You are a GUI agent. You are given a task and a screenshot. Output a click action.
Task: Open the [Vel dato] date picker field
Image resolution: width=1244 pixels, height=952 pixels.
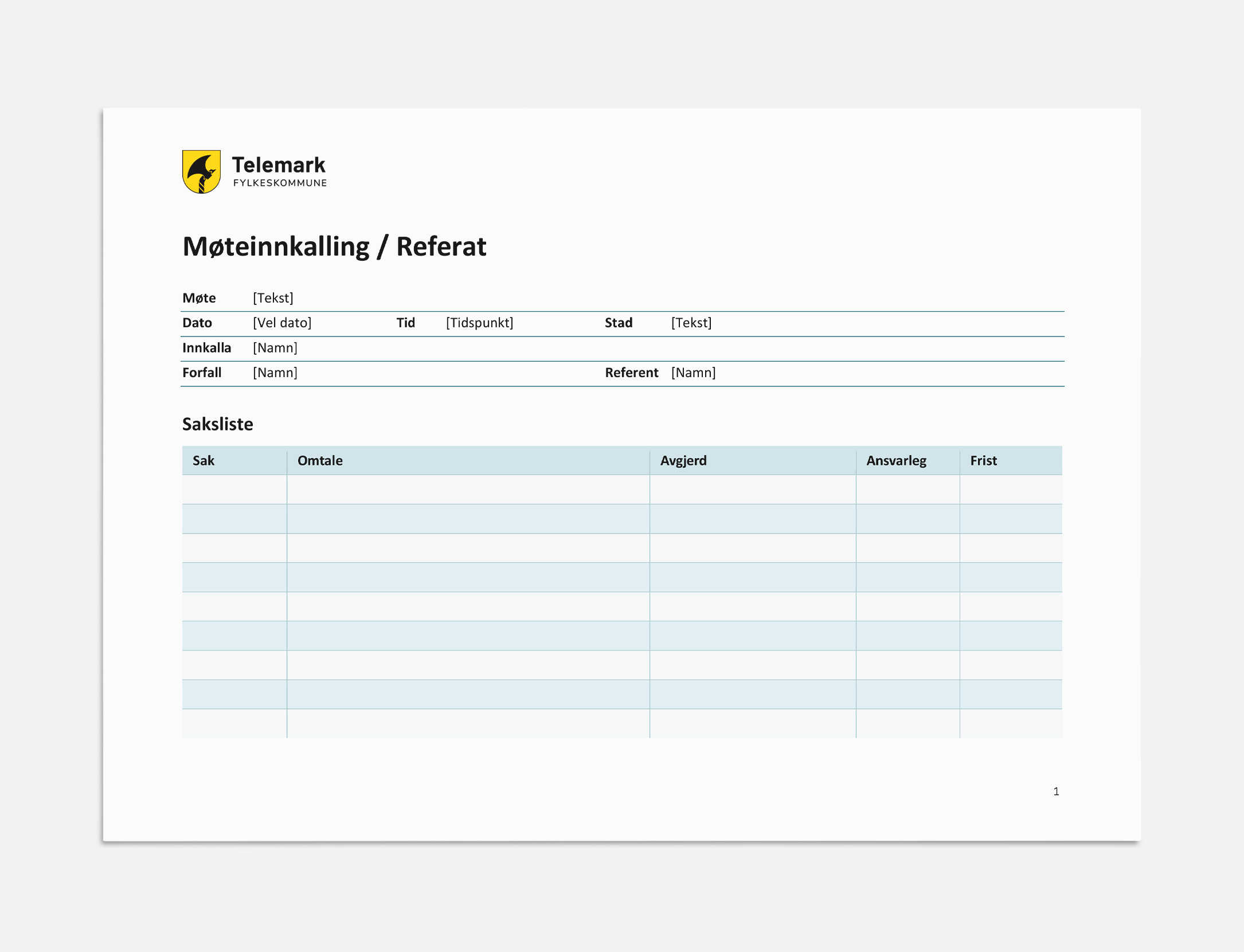282,323
